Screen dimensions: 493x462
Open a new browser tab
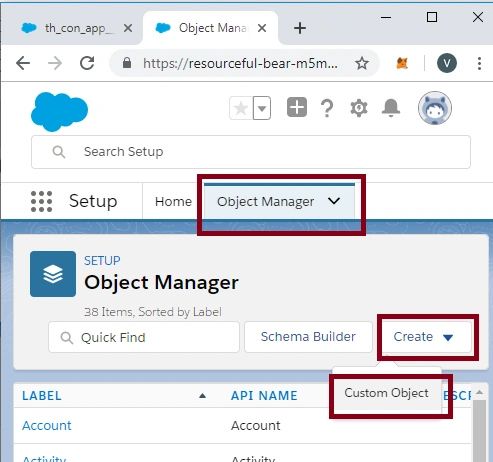point(300,28)
